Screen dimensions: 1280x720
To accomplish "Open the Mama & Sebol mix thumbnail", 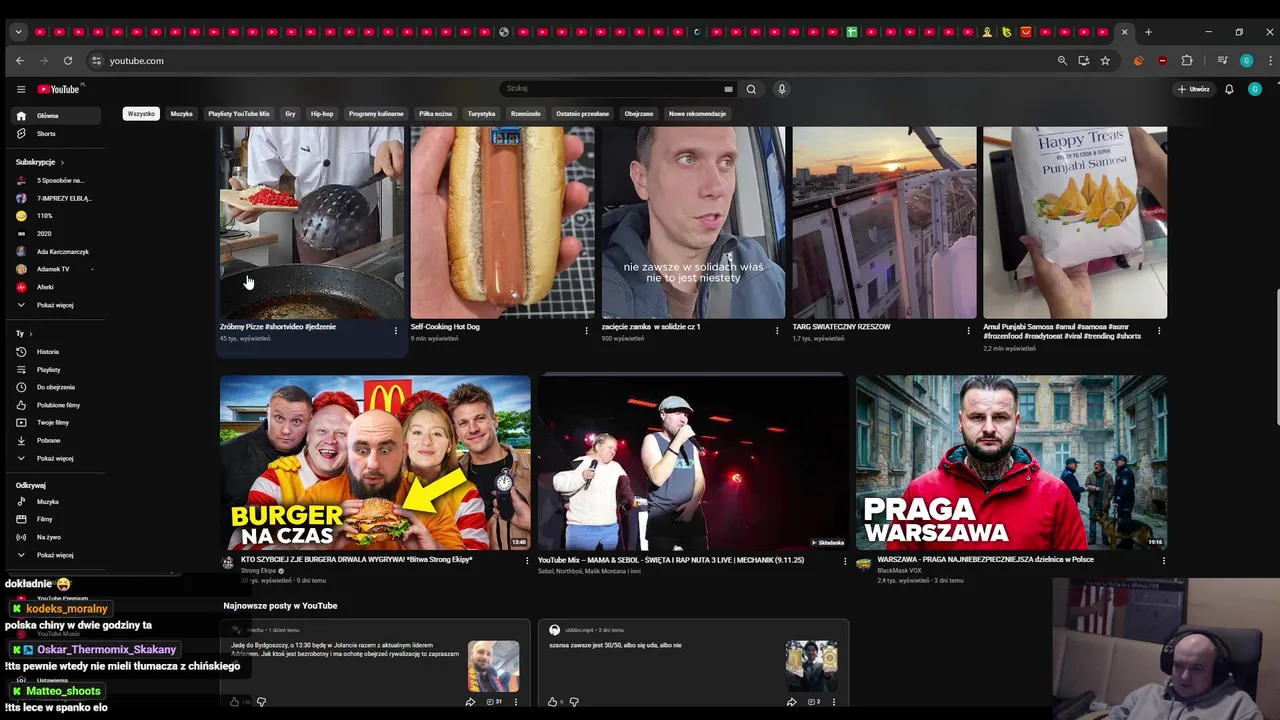I will click(x=693, y=463).
